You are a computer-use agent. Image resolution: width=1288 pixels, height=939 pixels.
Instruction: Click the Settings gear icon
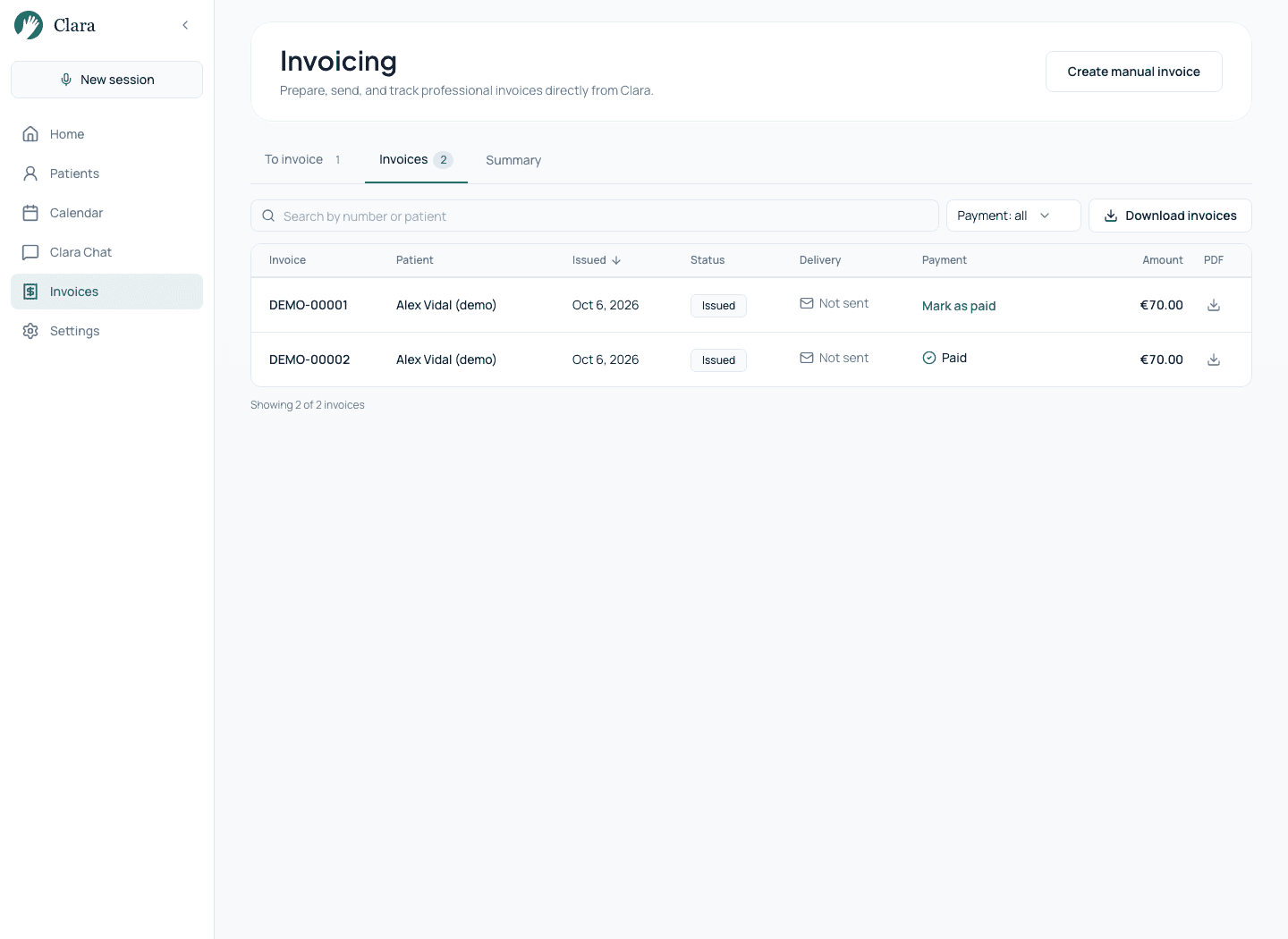30,331
